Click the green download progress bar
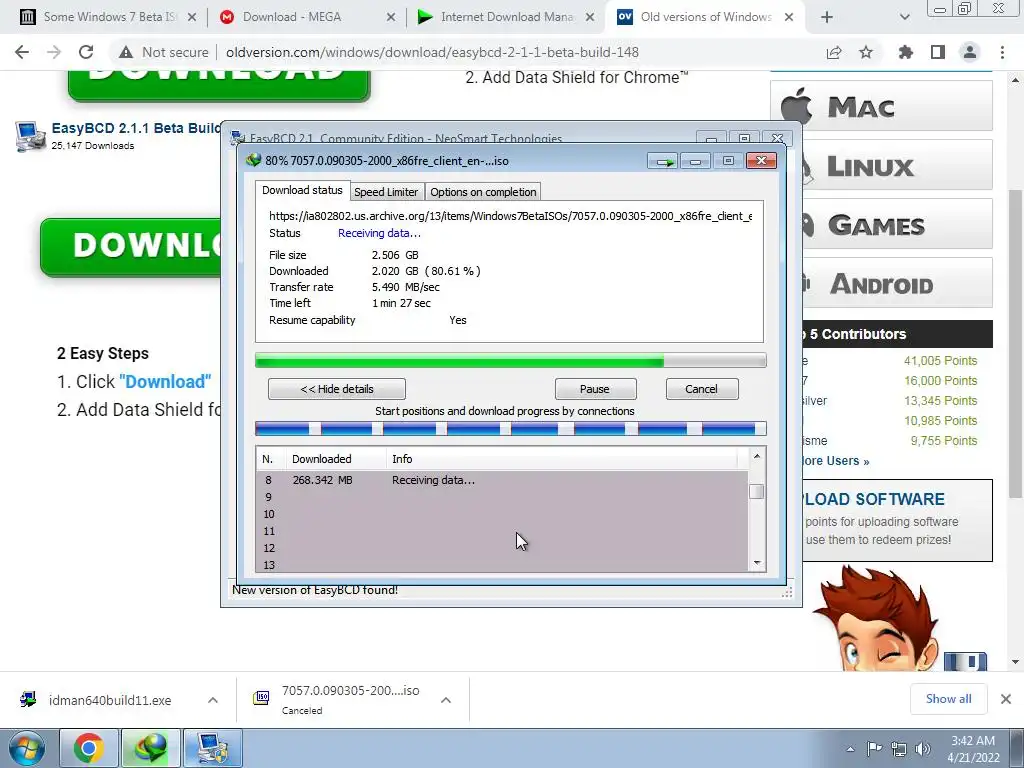Image resolution: width=1024 pixels, height=768 pixels. [510, 360]
